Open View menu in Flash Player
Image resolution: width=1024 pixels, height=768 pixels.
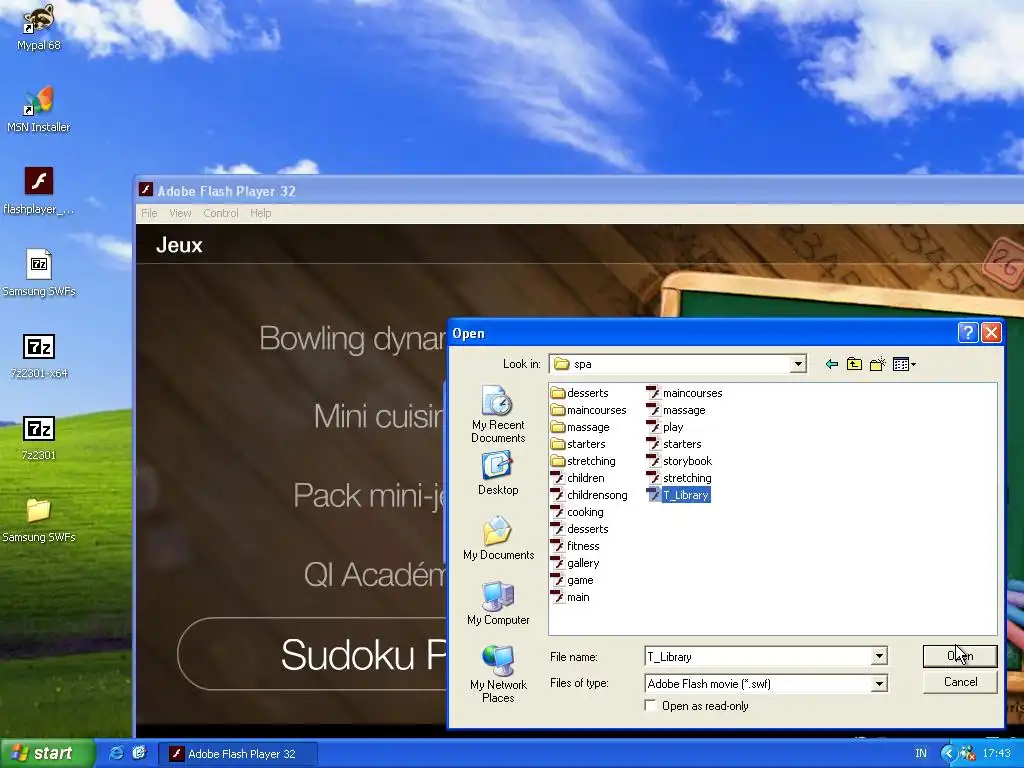click(180, 213)
